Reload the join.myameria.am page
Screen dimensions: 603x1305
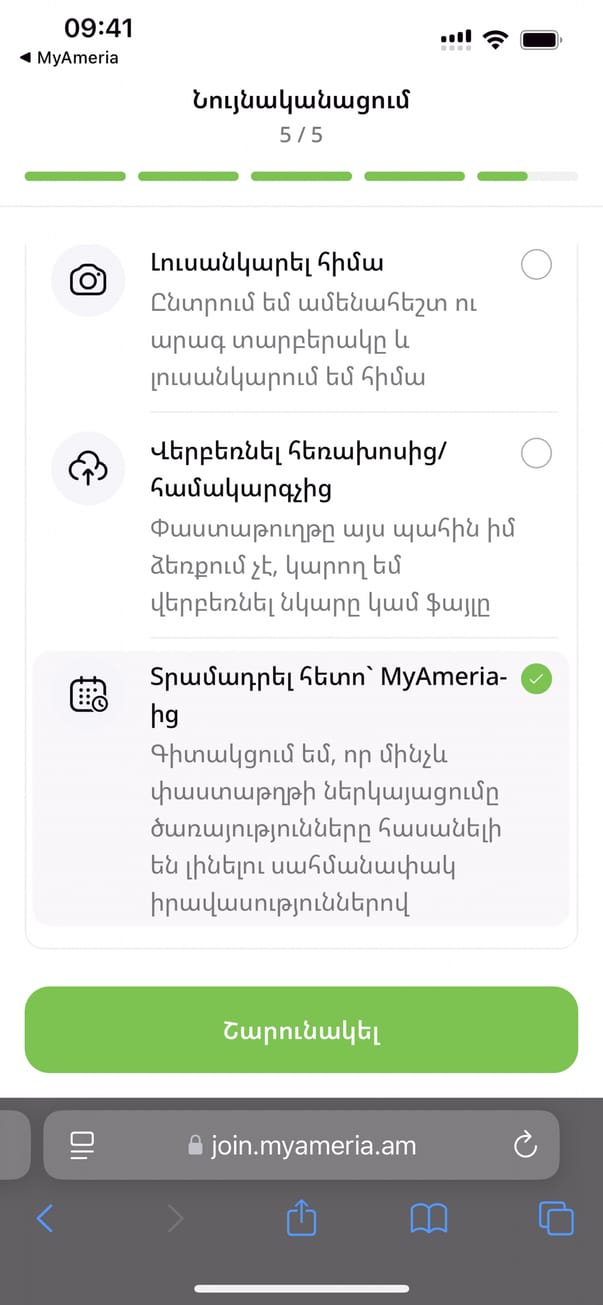pyautogui.click(x=525, y=1145)
